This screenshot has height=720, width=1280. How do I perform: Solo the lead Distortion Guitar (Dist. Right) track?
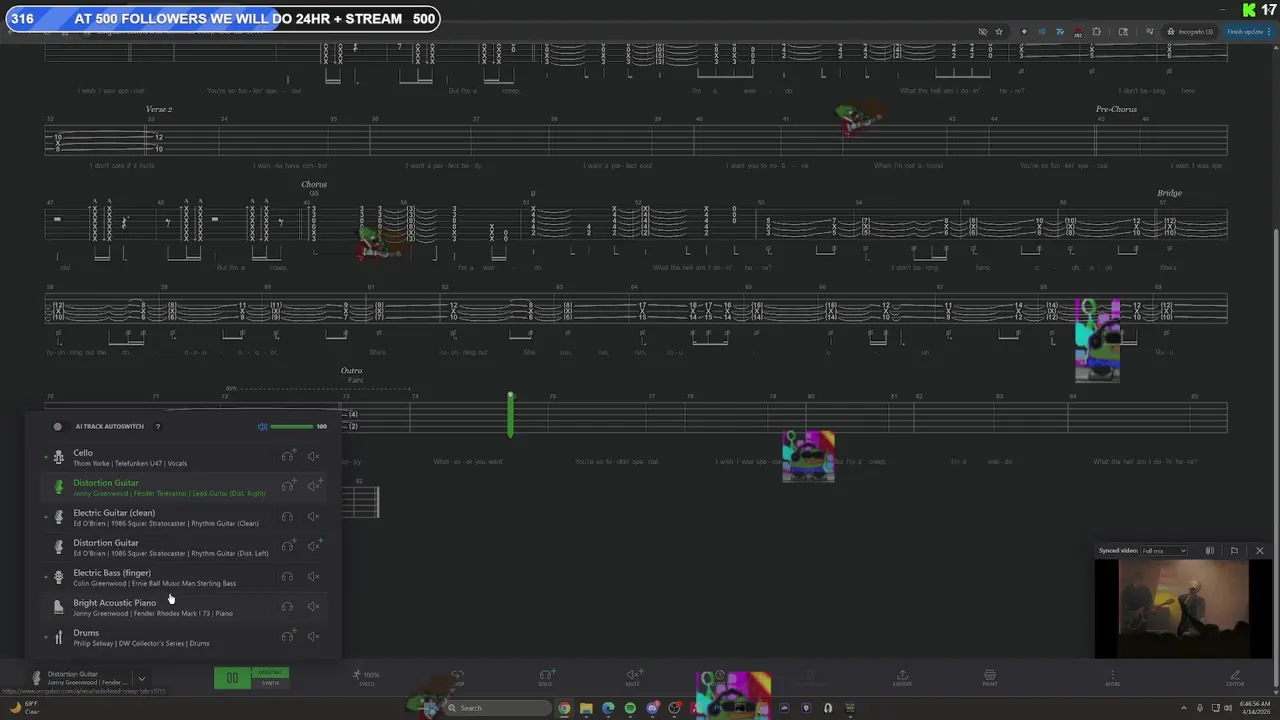288,486
